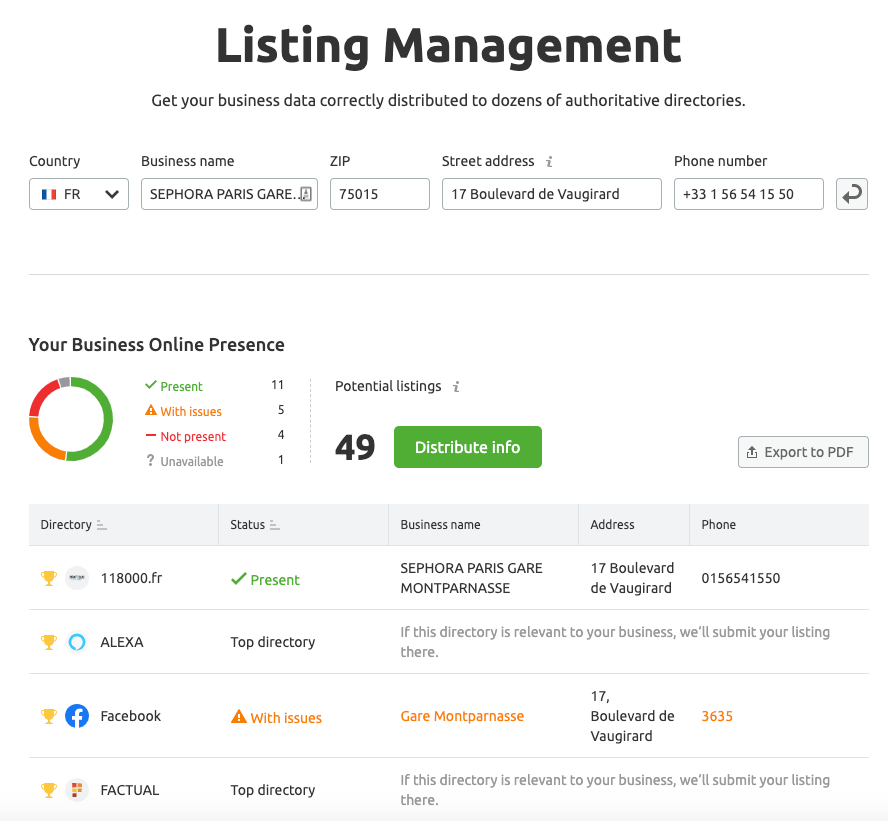Click the FACTUAL directory logo
The height and width of the screenshot is (821, 888).
(77, 789)
